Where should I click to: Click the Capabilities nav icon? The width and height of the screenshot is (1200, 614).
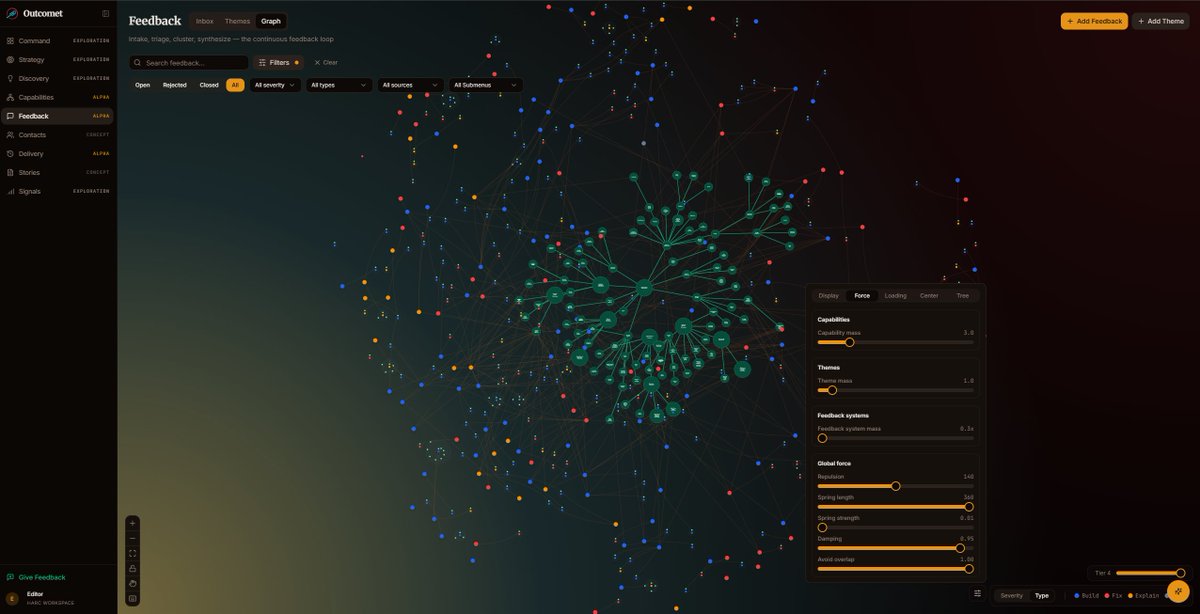pyautogui.click(x=10, y=97)
